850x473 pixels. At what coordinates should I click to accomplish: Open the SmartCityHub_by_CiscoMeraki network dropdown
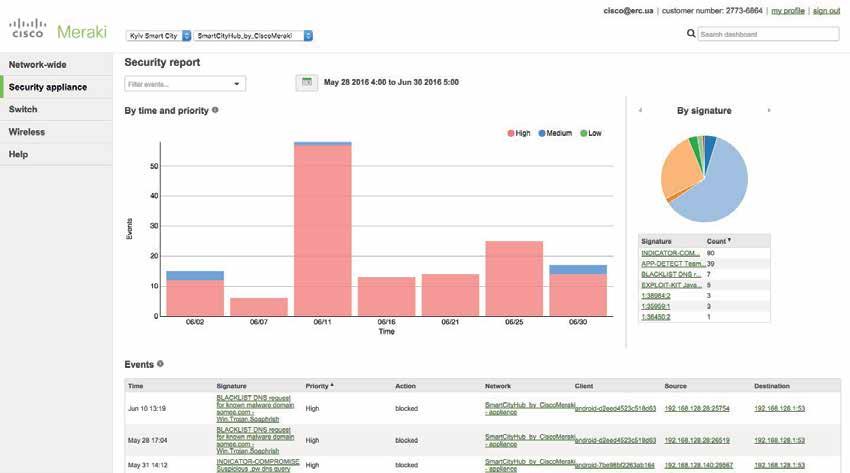[253, 36]
